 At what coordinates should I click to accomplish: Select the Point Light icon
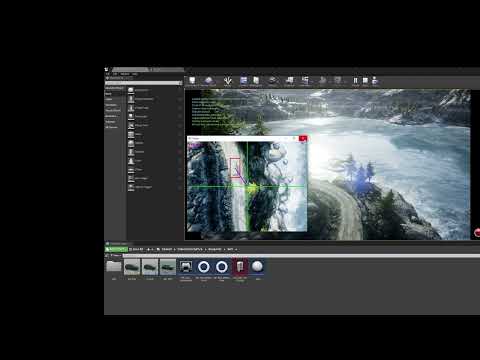coord(131,117)
